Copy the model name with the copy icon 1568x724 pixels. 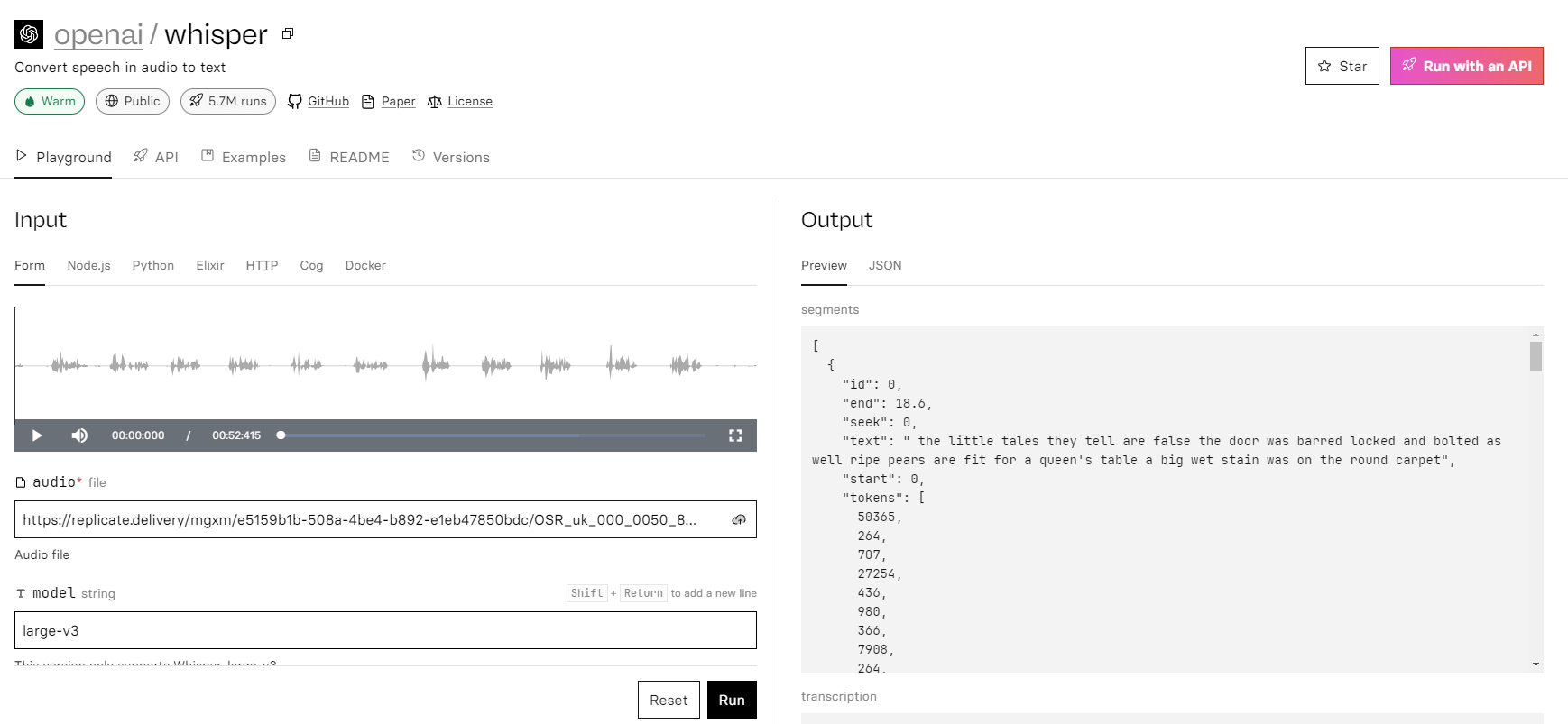(288, 33)
